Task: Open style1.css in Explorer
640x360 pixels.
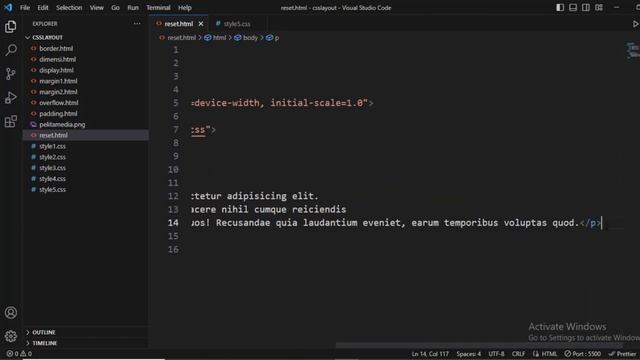Action: click(52, 146)
